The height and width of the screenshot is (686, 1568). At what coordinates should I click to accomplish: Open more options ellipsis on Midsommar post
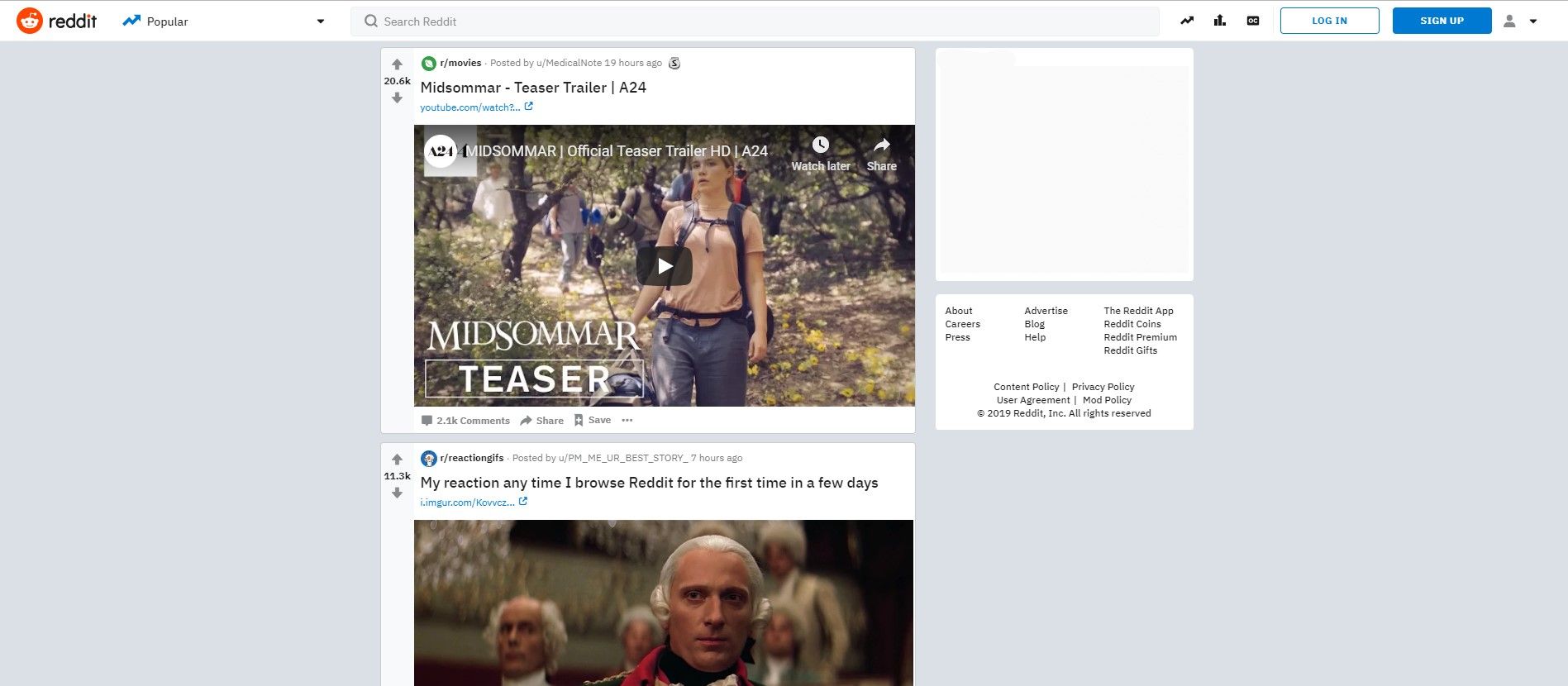[x=627, y=420]
